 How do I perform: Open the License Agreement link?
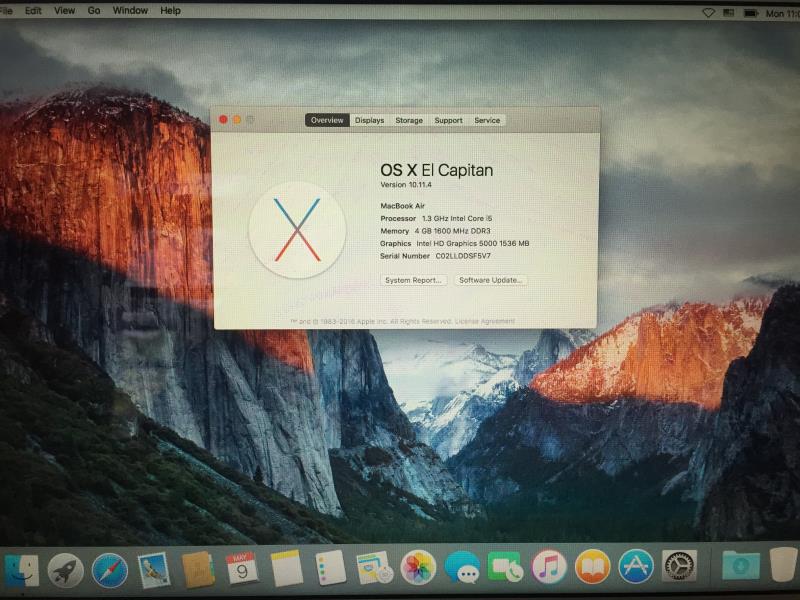pos(485,321)
